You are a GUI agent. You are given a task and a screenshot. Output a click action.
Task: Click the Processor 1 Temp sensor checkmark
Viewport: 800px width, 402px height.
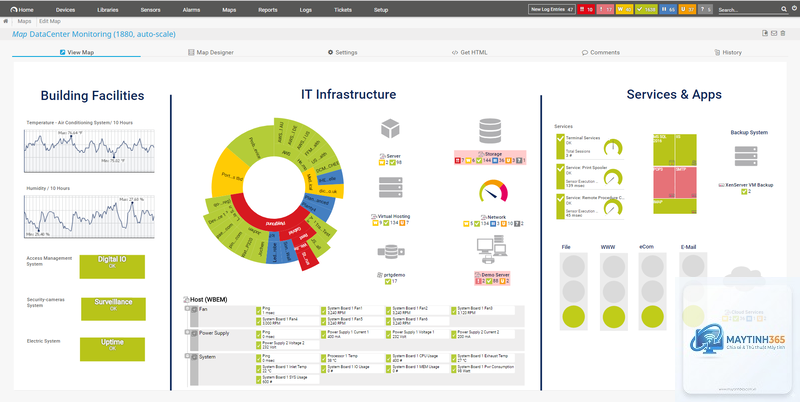tap(323, 358)
